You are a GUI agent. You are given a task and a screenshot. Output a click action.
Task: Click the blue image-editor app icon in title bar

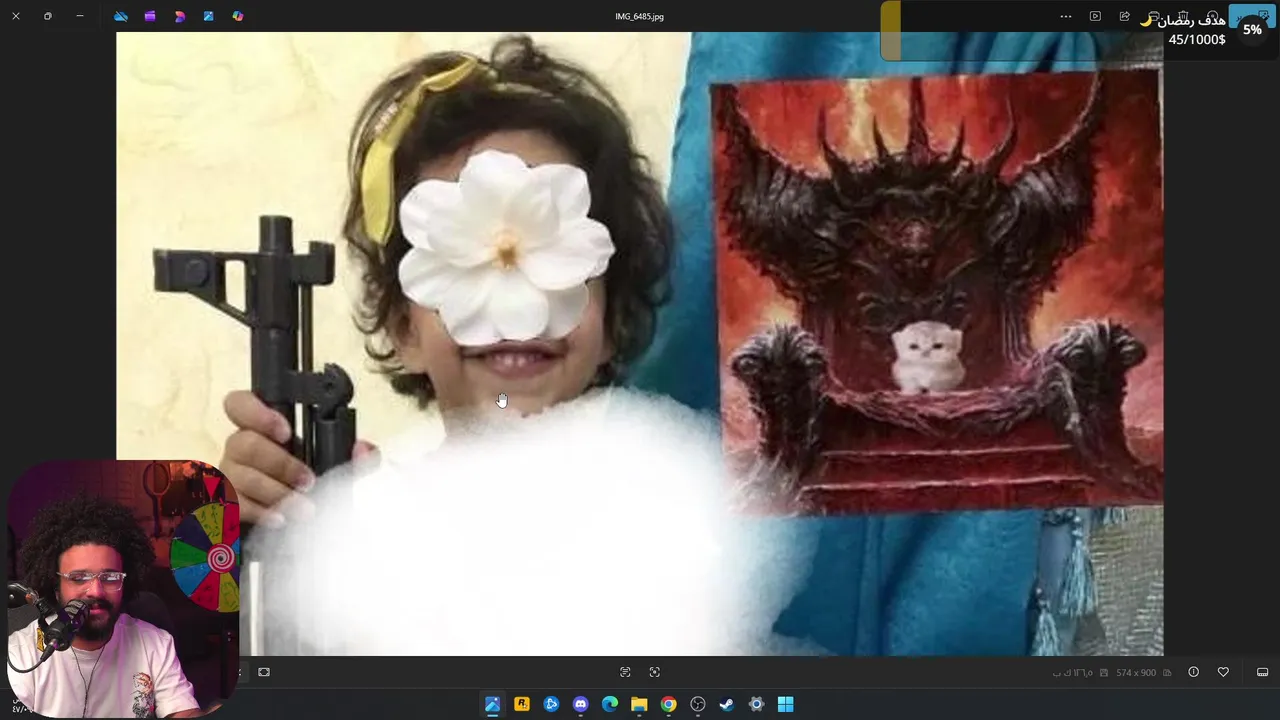[209, 16]
